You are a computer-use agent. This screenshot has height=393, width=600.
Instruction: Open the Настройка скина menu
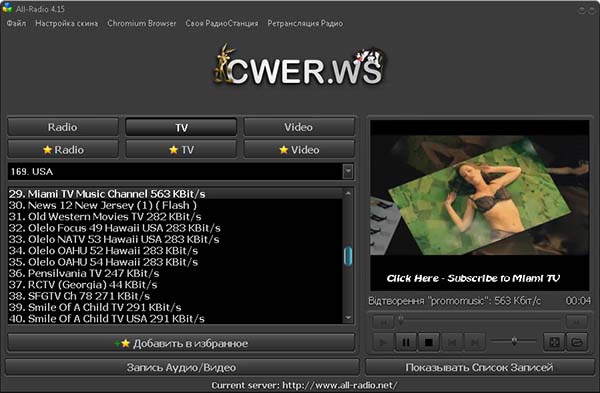coord(67,23)
